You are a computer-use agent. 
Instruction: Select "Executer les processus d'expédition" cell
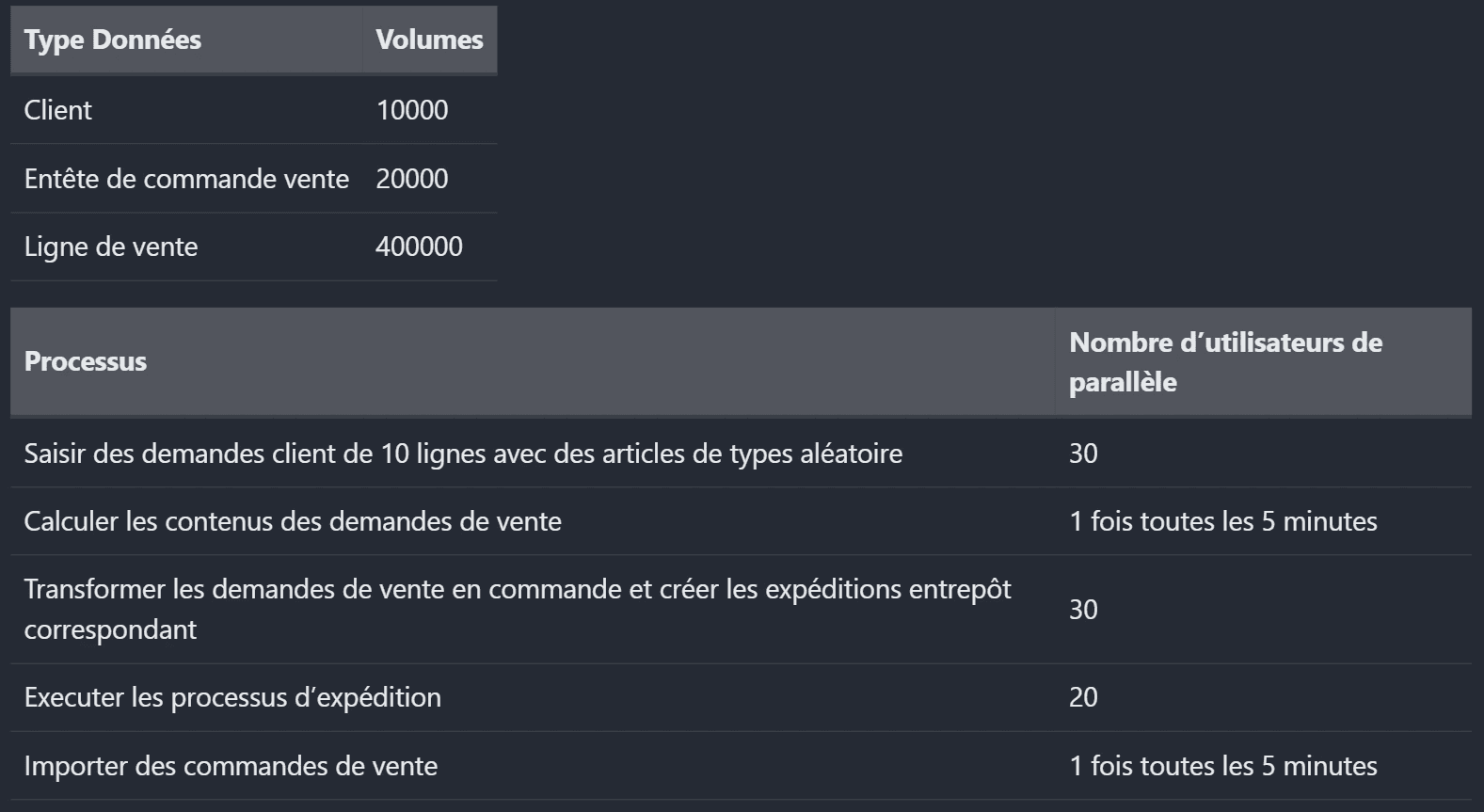(232, 697)
